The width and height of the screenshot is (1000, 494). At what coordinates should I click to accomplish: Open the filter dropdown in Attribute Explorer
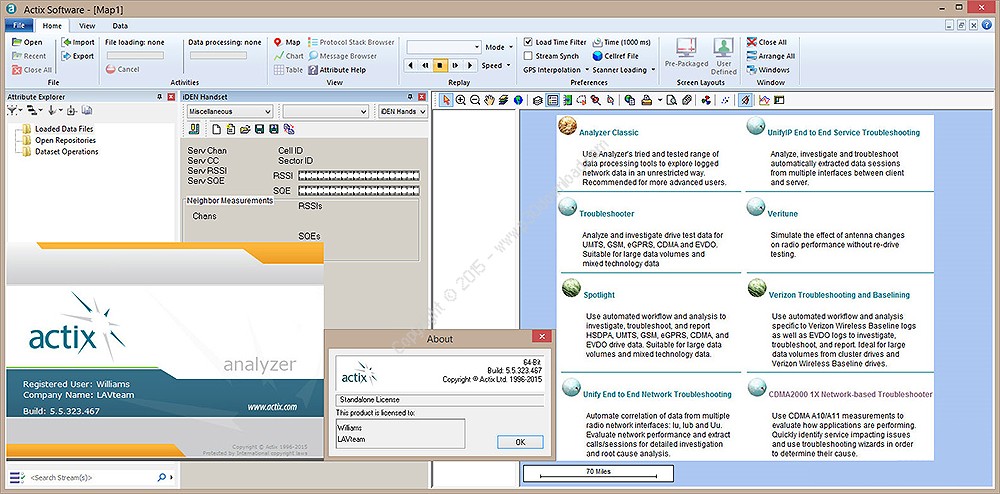15,111
